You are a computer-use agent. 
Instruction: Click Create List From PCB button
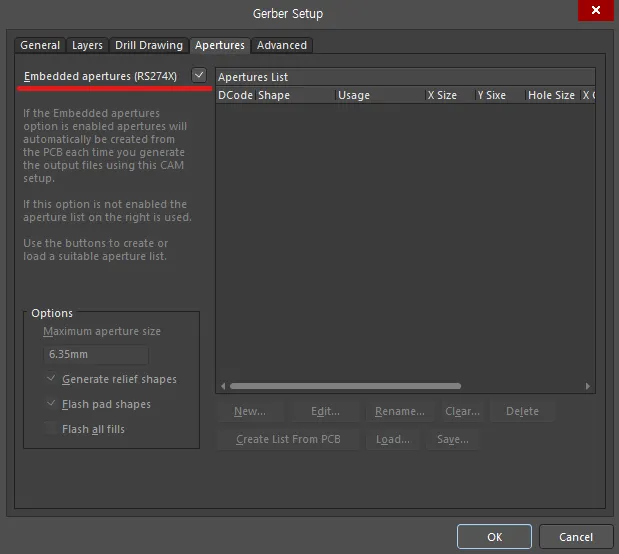pyautogui.click(x=288, y=439)
